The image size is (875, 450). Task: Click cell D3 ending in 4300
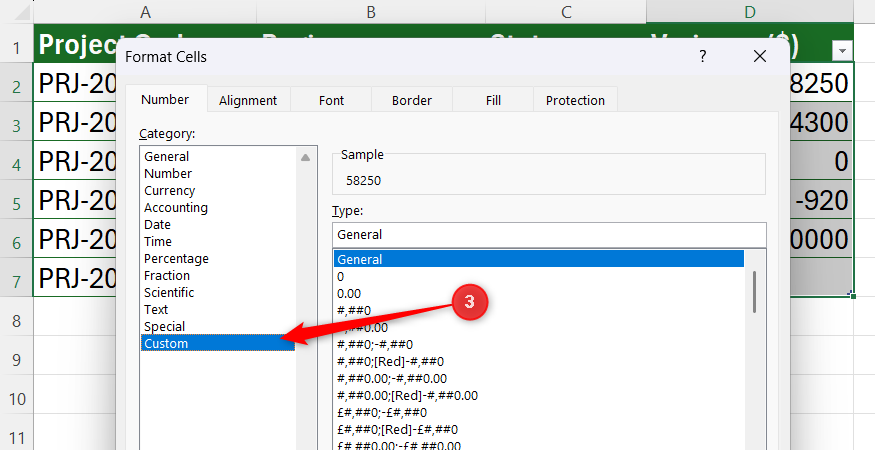point(821,122)
